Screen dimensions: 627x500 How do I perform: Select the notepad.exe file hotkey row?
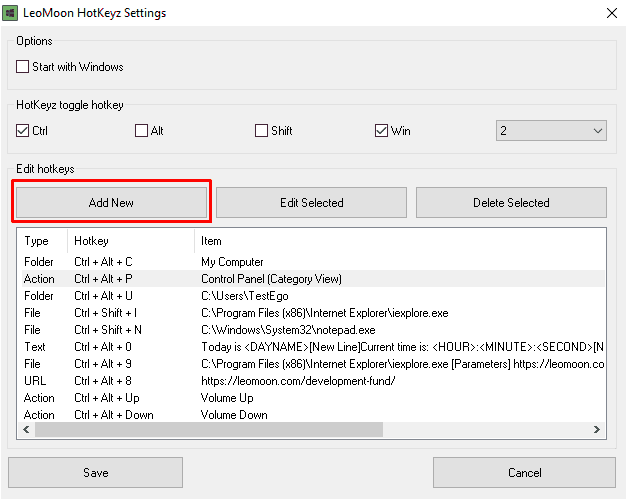(313, 330)
